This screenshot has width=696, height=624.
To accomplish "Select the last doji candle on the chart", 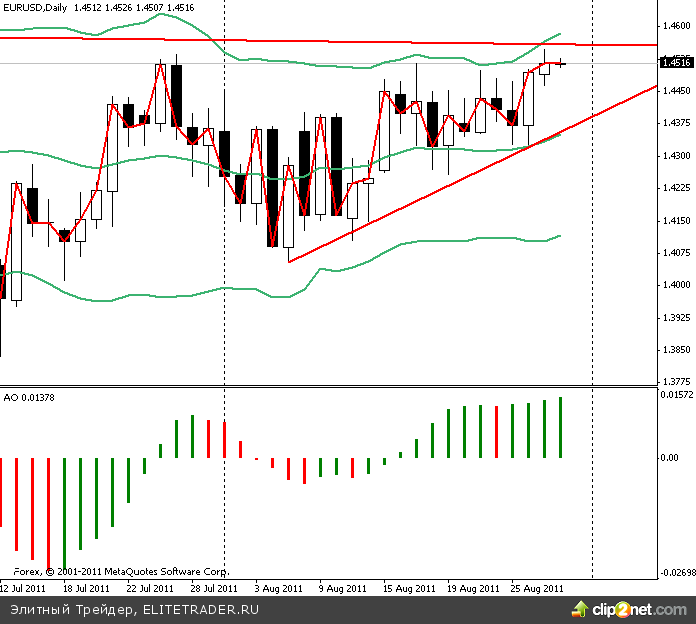I will point(561,64).
